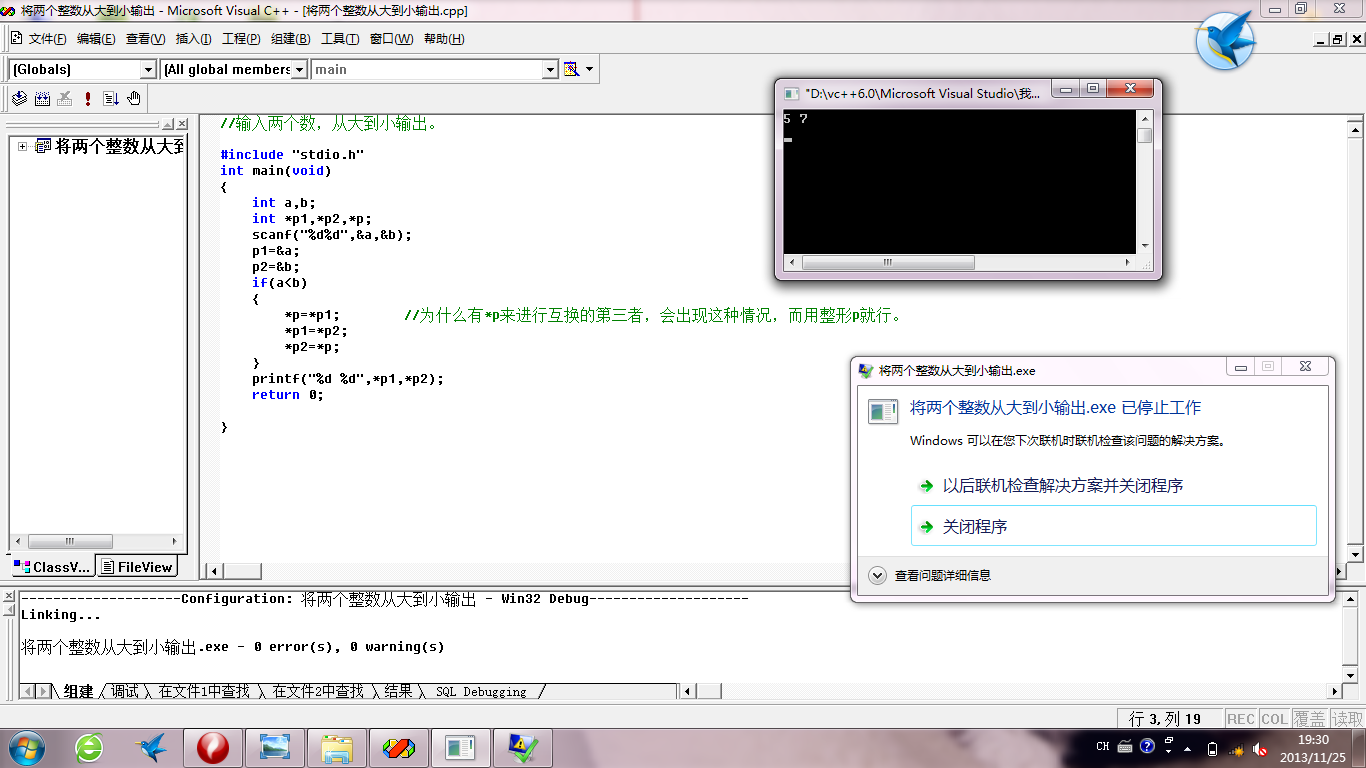Select the 结果 output tab
The image size is (1366, 768).
398,691
